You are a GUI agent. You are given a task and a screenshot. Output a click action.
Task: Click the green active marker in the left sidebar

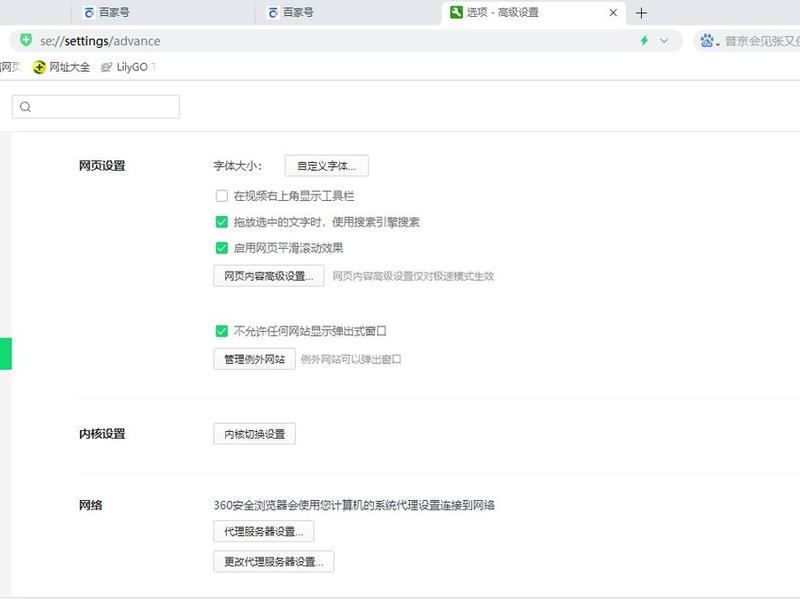pyautogui.click(x=6, y=354)
